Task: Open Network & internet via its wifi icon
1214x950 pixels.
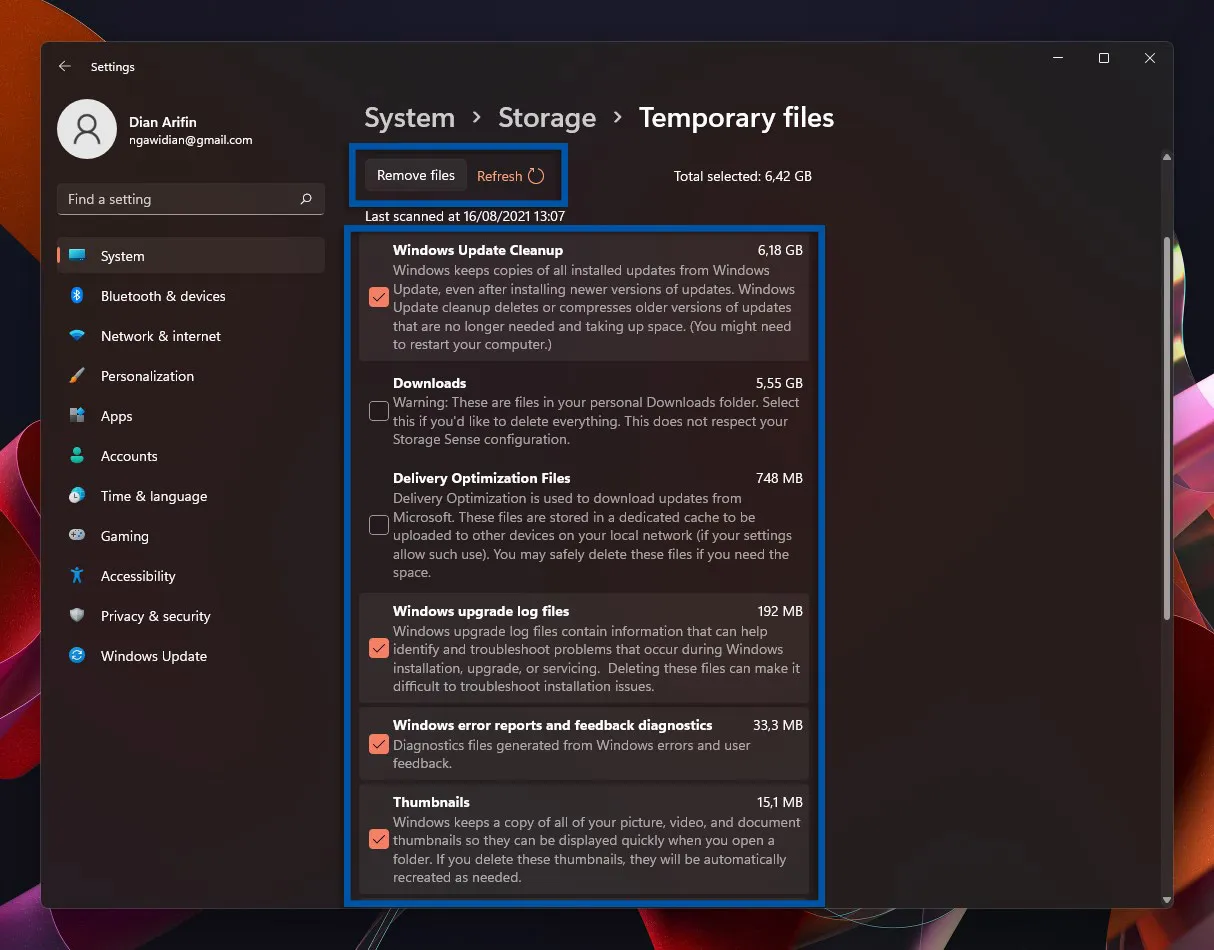Action: (77, 336)
